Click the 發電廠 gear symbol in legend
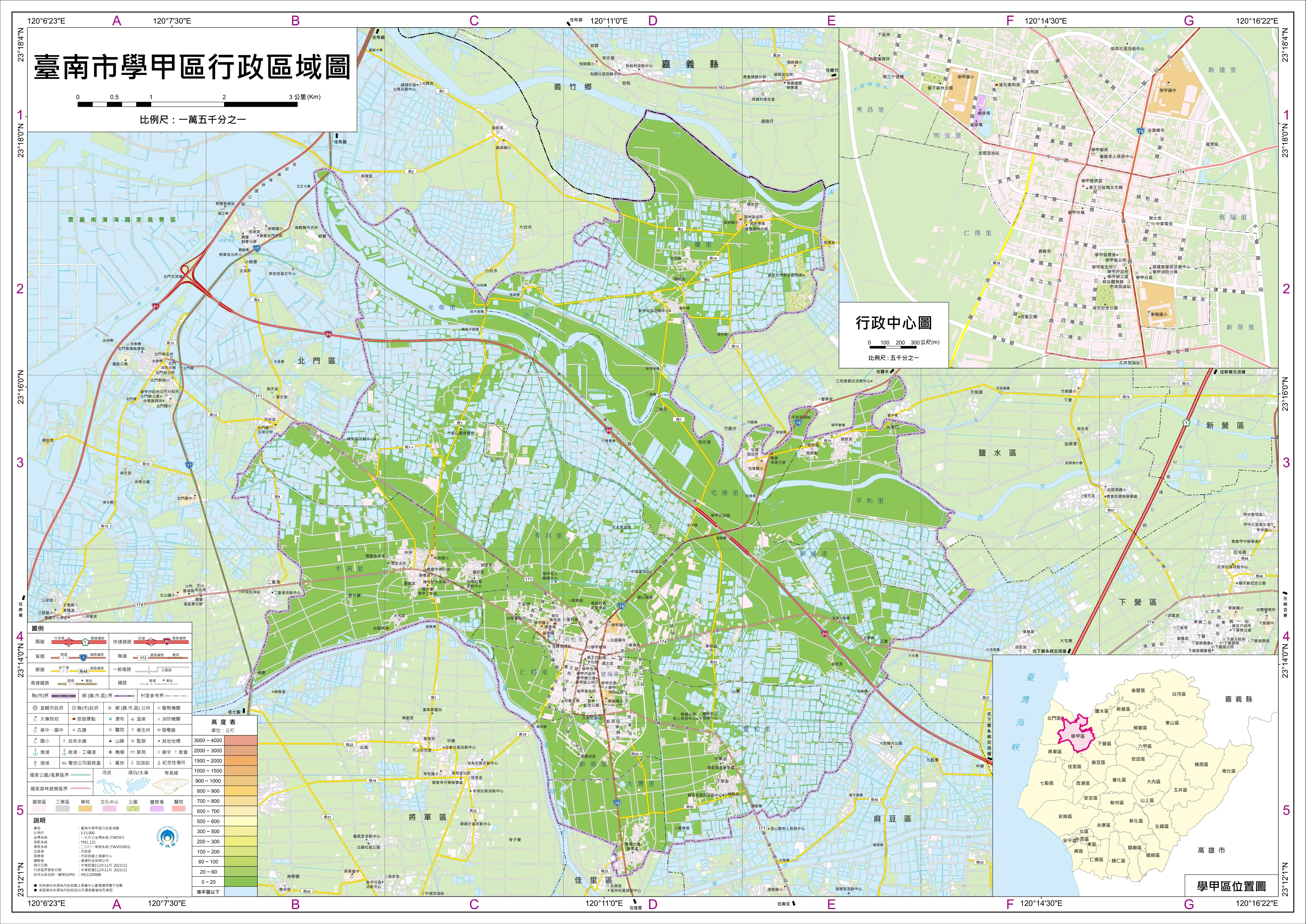1306x924 pixels. click(x=159, y=730)
